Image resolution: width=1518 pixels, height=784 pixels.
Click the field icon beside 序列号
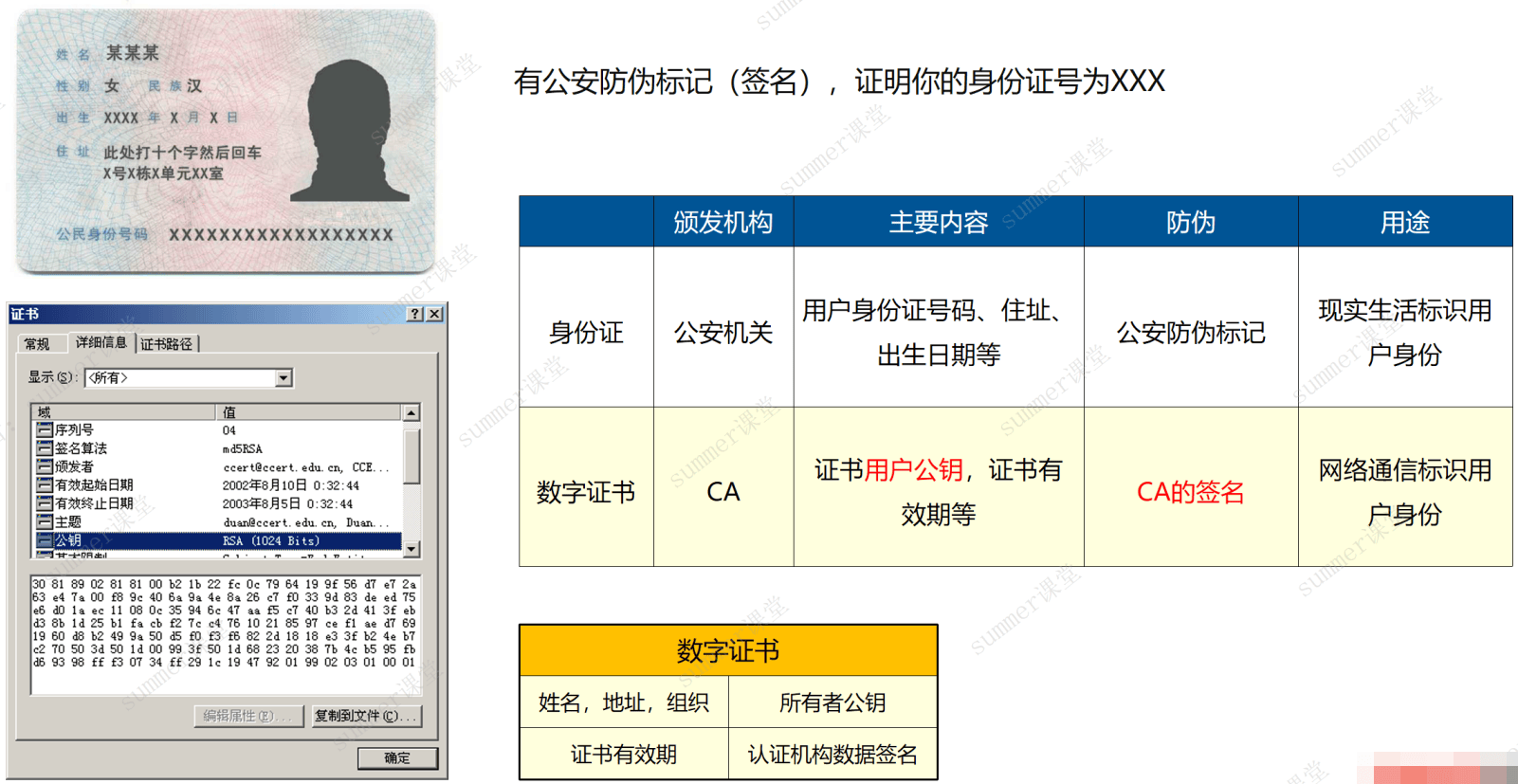tap(45, 430)
